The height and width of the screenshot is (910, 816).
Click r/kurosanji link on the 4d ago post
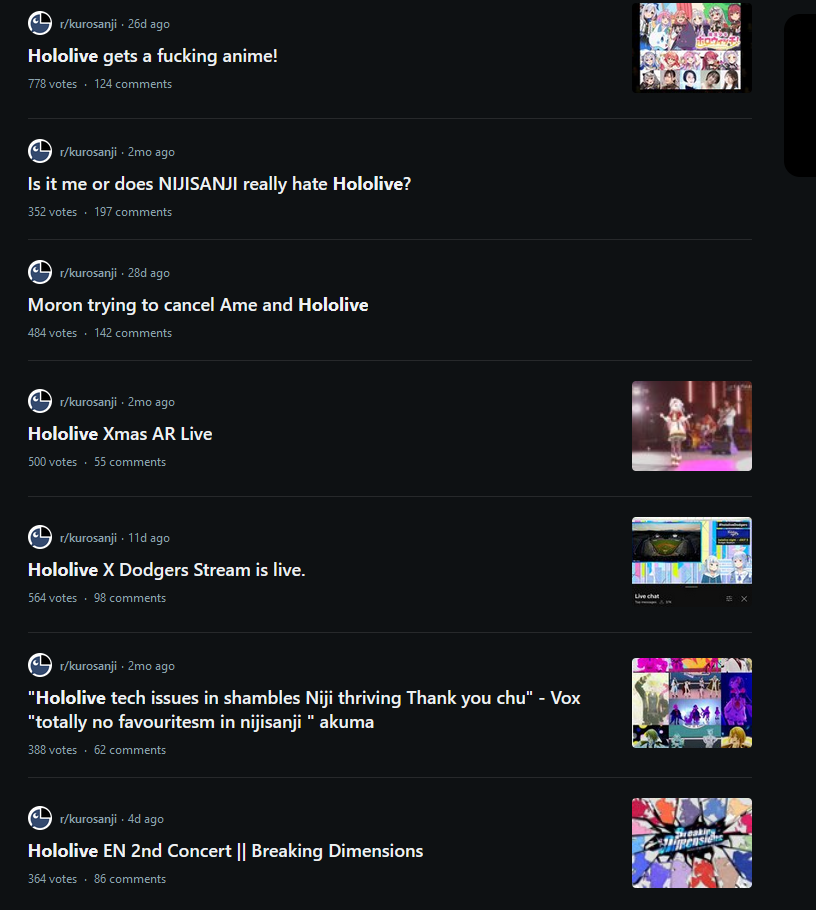88,819
